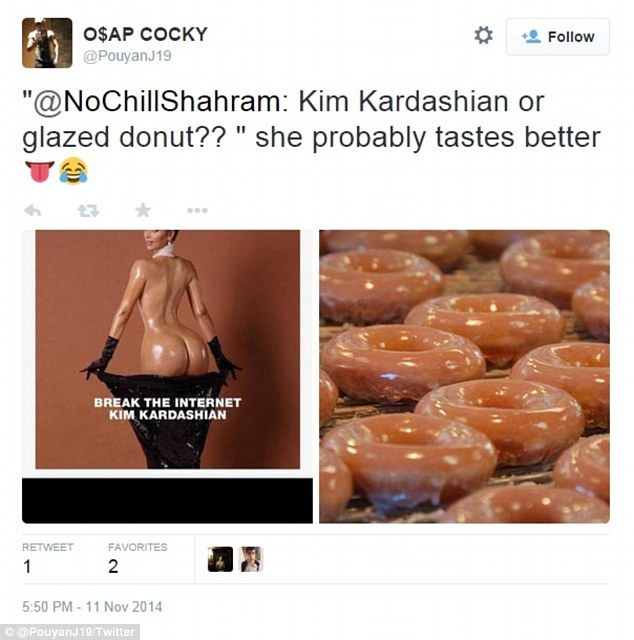Open the @PouyanJ19 handle link
The height and width of the screenshot is (640, 634).
coord(128,56)
